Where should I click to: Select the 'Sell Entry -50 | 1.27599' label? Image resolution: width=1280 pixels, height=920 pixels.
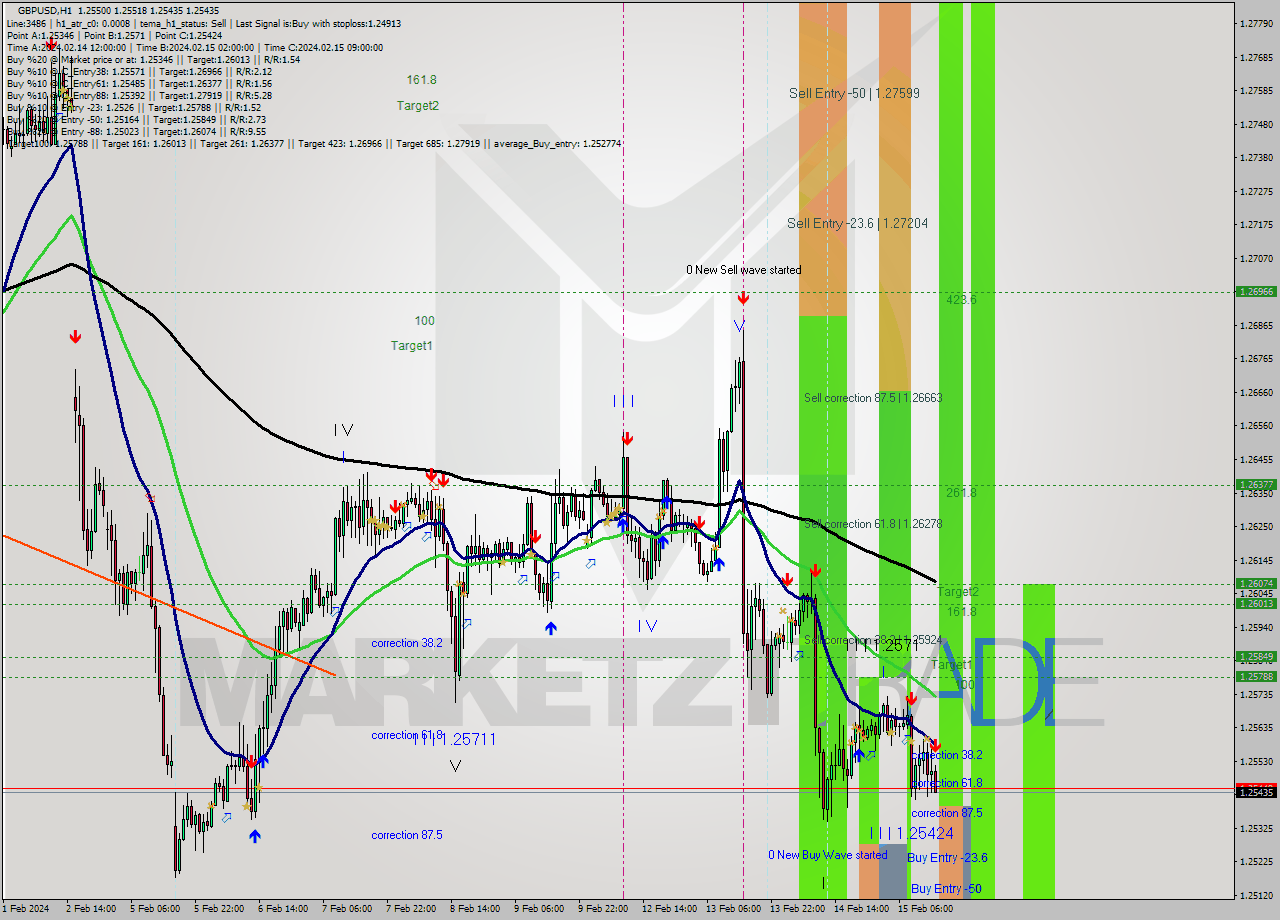click(854, 93)
